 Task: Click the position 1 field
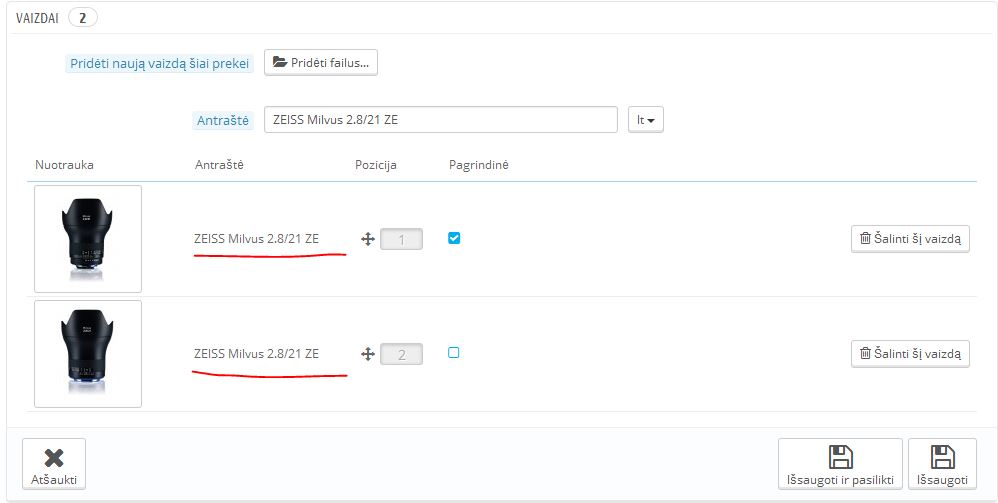402,239
